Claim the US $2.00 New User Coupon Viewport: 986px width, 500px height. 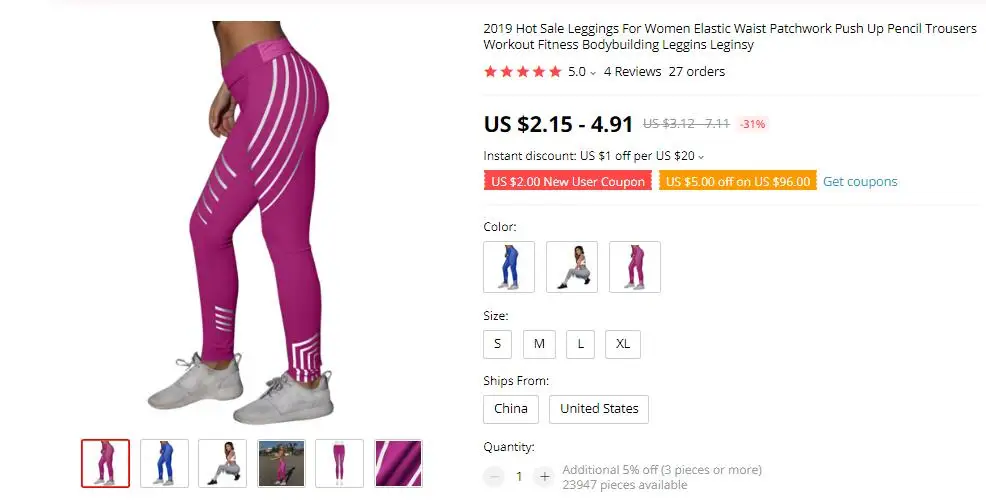click(568, 181)
